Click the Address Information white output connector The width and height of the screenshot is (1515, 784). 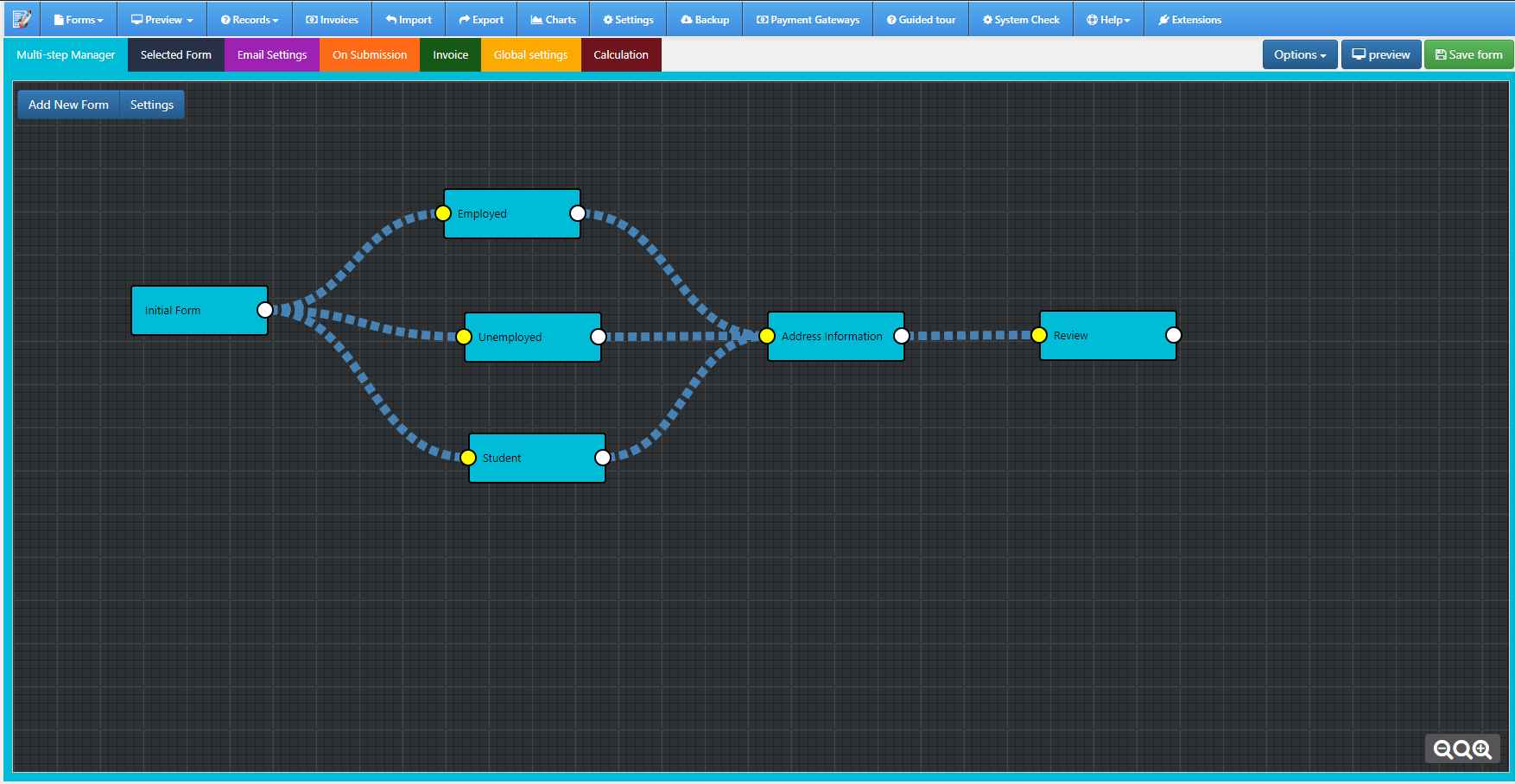[x=902, y=336]
